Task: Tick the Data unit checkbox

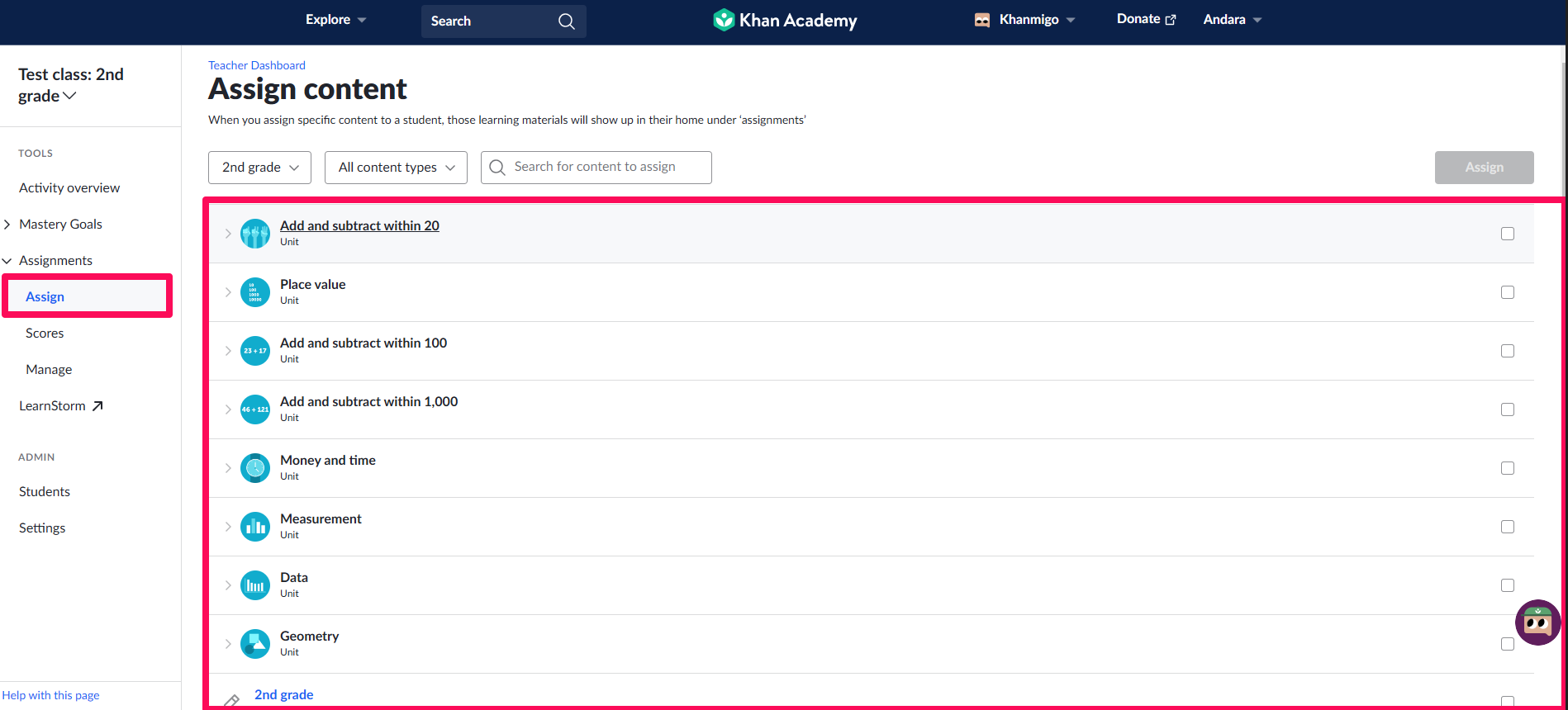Action: pyautogui.click(x=1508, y=585)
